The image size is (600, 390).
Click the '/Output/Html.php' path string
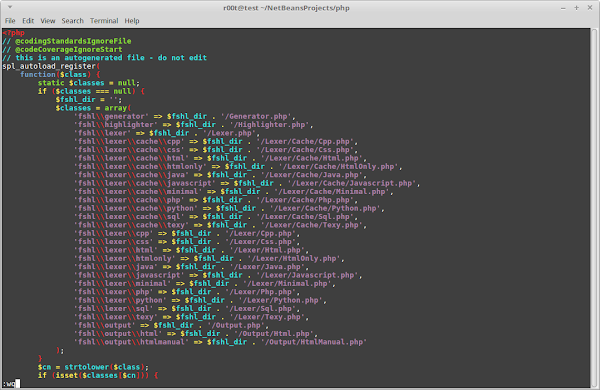coord(274,334)
